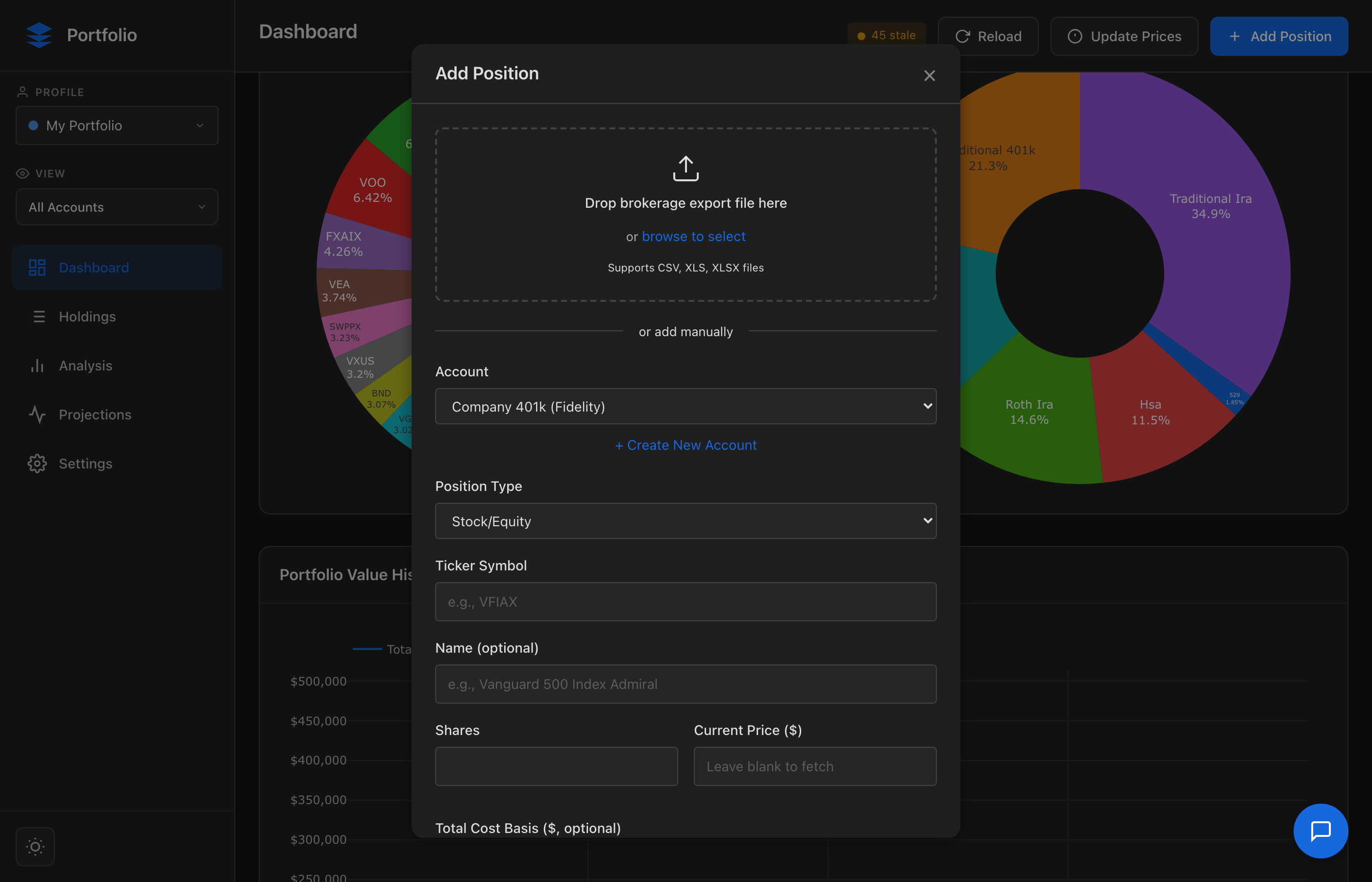The image size is (1372, 882).
Task: Click browse to select a file
Action: point(693,236)
